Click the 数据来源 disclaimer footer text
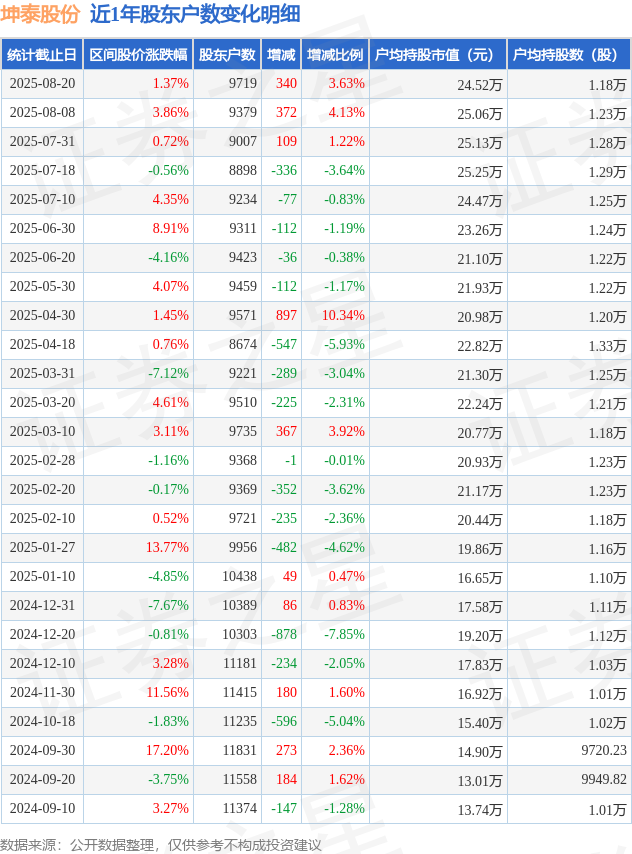The image size is (632, 854). 161,845
